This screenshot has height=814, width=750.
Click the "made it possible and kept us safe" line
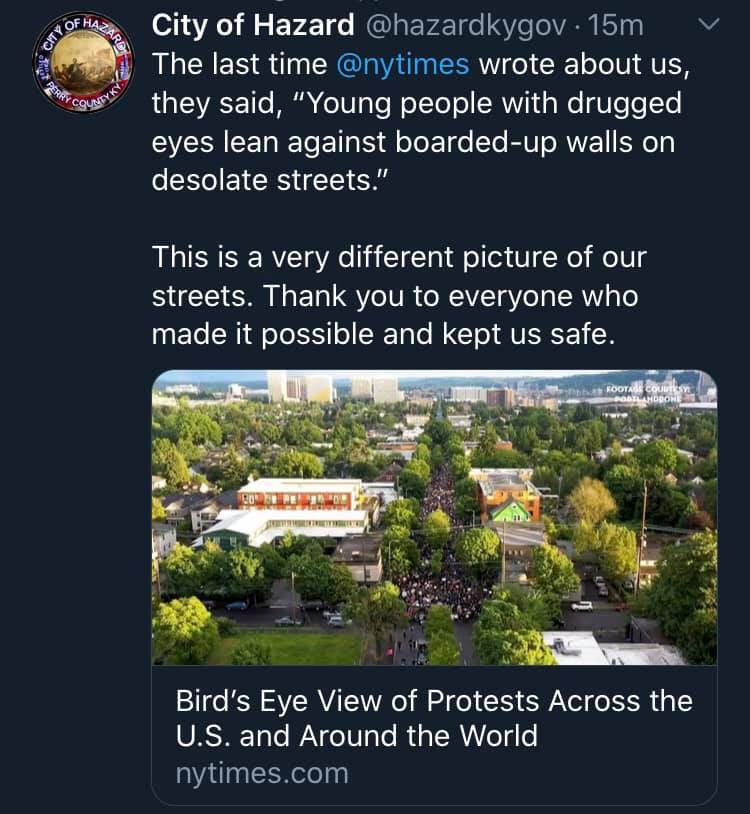[380, 335]
